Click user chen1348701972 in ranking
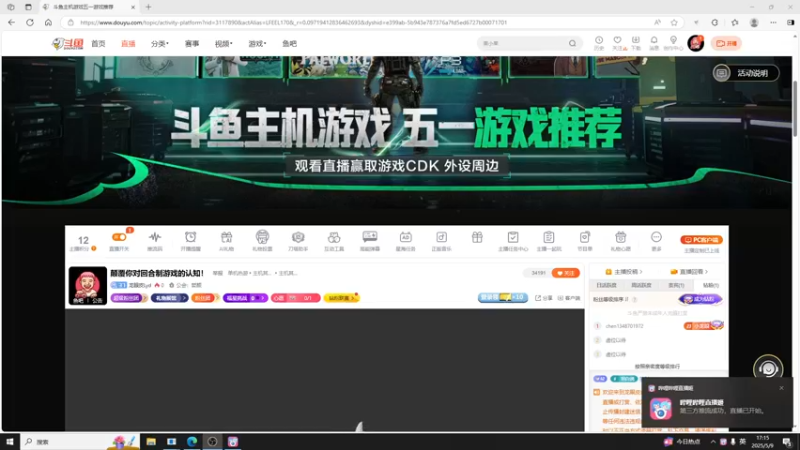Screen dimensions: 800x450 624,326
